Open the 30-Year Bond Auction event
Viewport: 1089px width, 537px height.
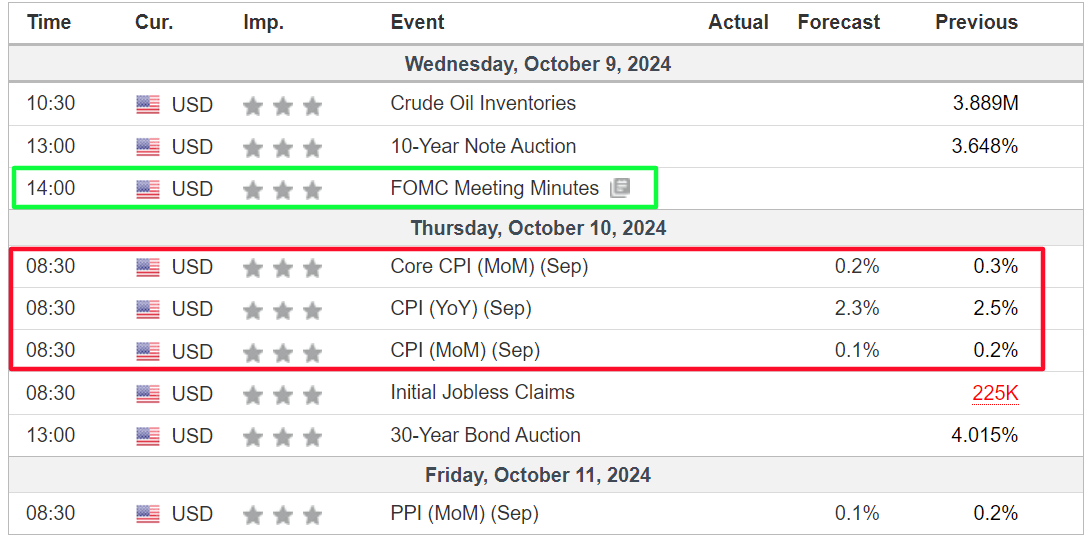pos(485,436)
